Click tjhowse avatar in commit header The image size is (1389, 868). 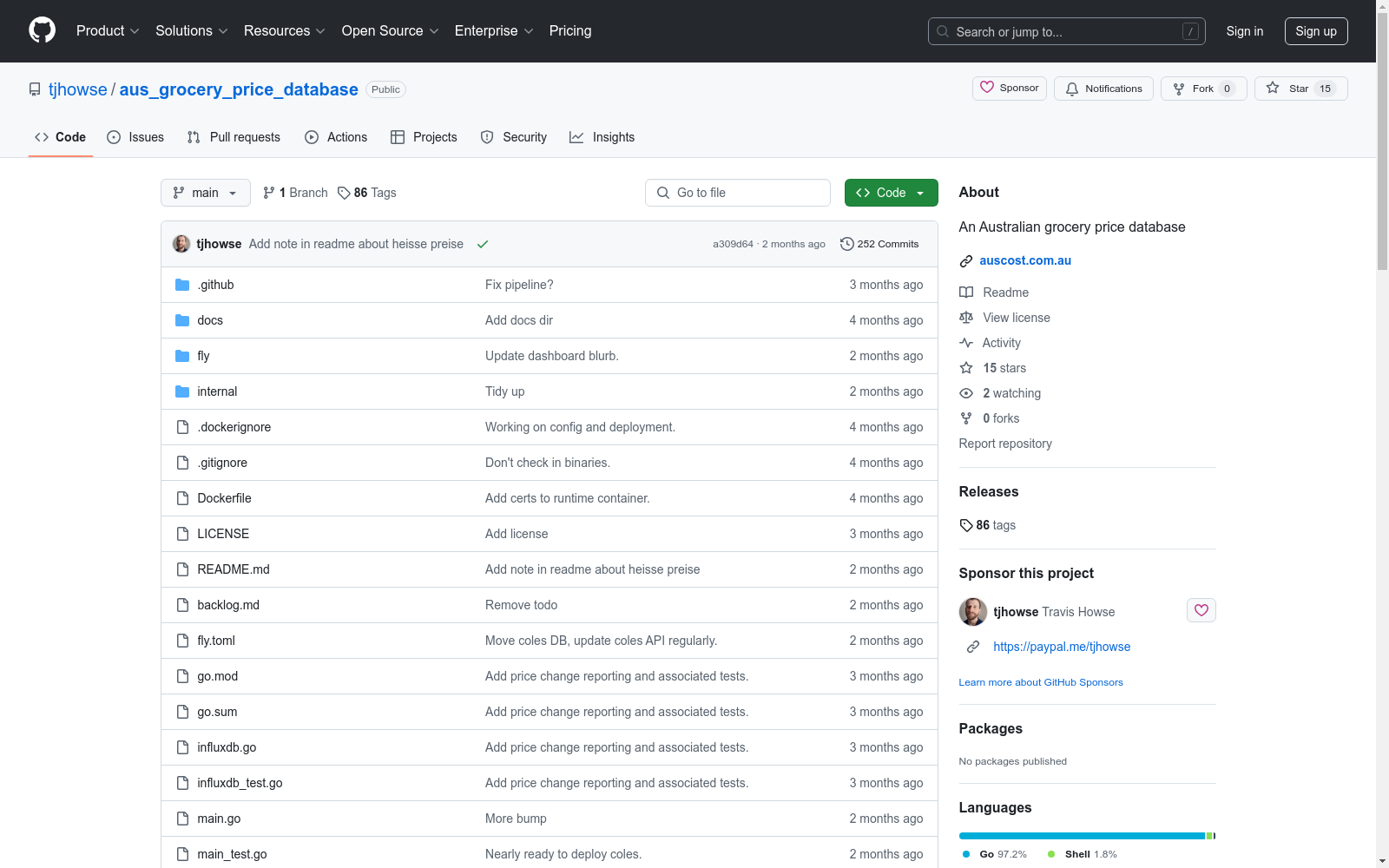pos(181,244)
